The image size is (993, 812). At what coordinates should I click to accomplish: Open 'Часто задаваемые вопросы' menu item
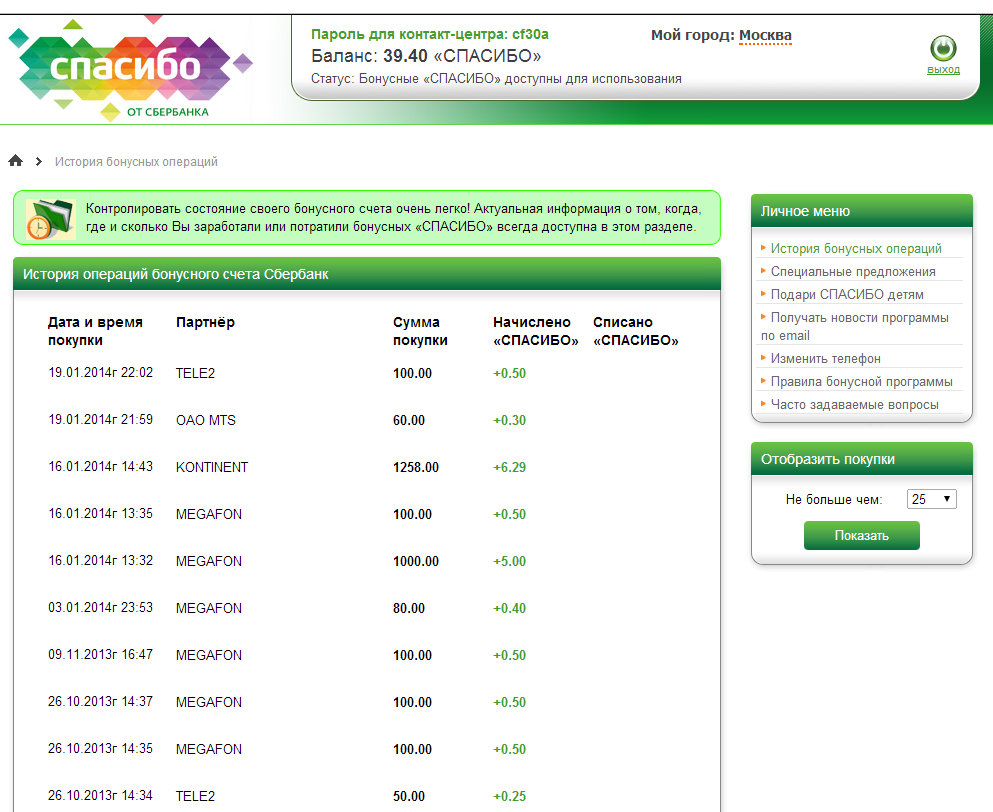pos(854,404)
